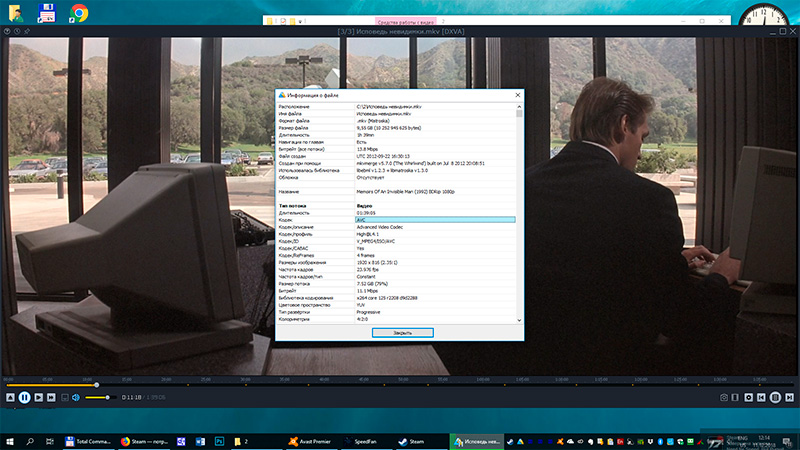800x450 pixels.
Task: Click the video seek bar timeline
Action: coord(400,385)
